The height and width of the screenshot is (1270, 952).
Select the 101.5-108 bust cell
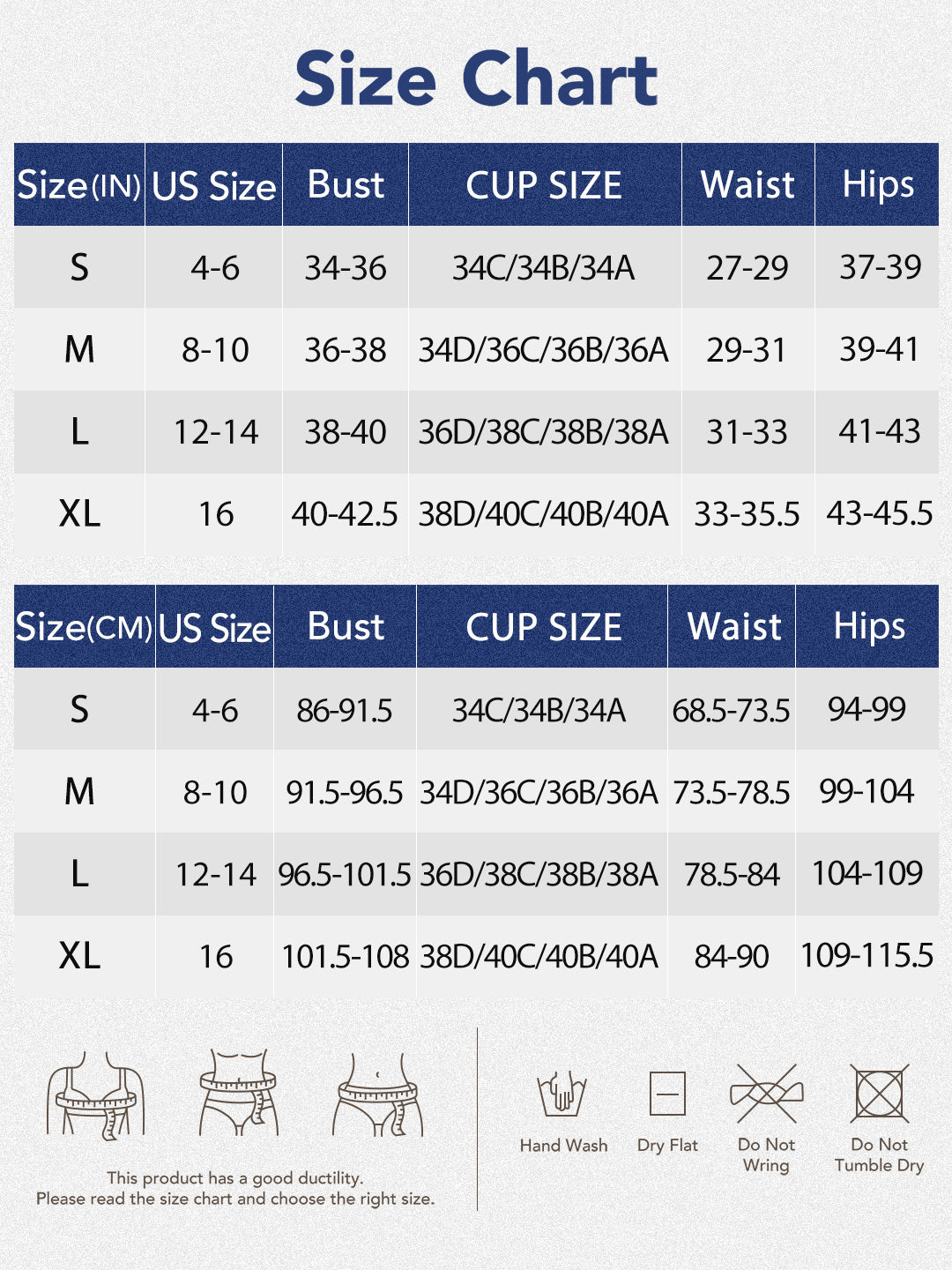(x=345, y=956)
